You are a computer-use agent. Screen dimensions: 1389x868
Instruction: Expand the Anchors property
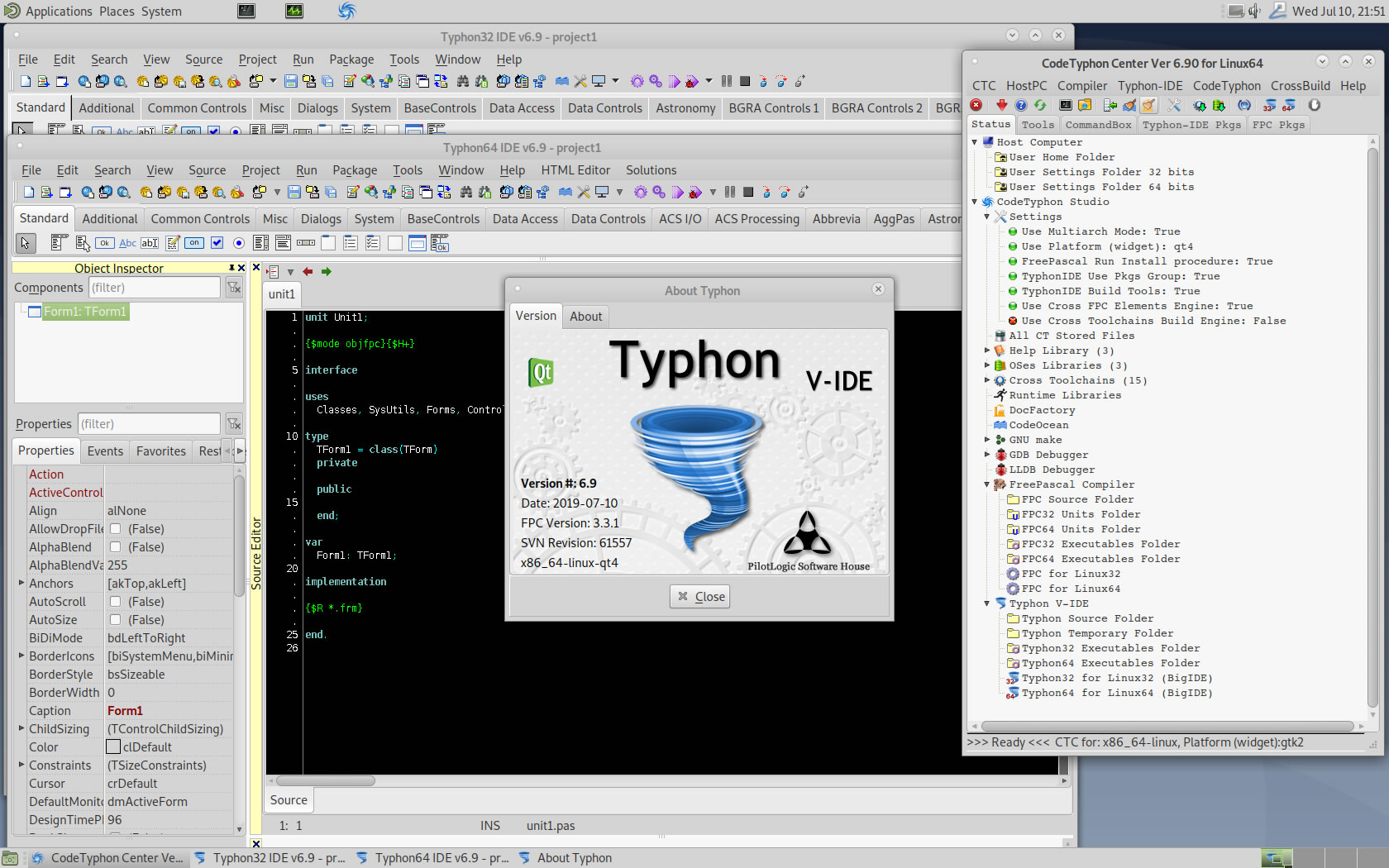[21, 583]
